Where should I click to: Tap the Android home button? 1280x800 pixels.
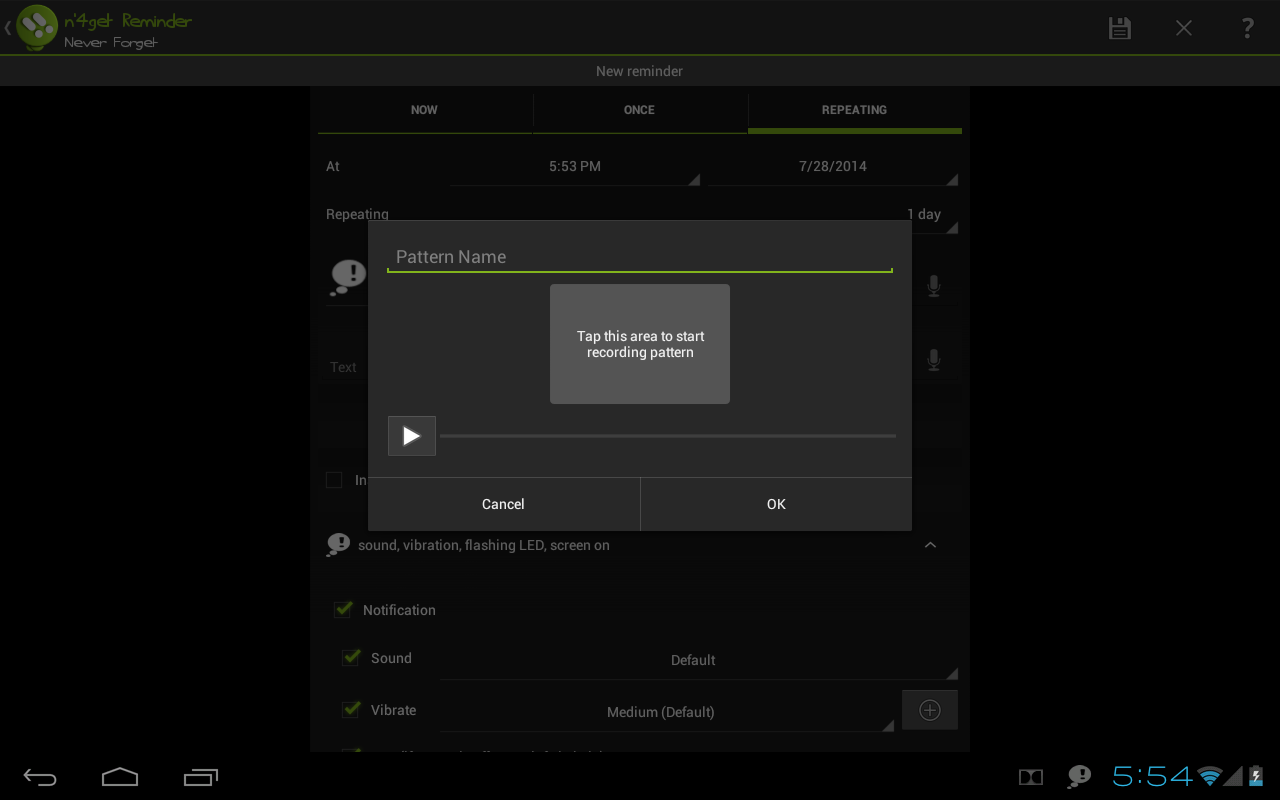tap(120, 777)
